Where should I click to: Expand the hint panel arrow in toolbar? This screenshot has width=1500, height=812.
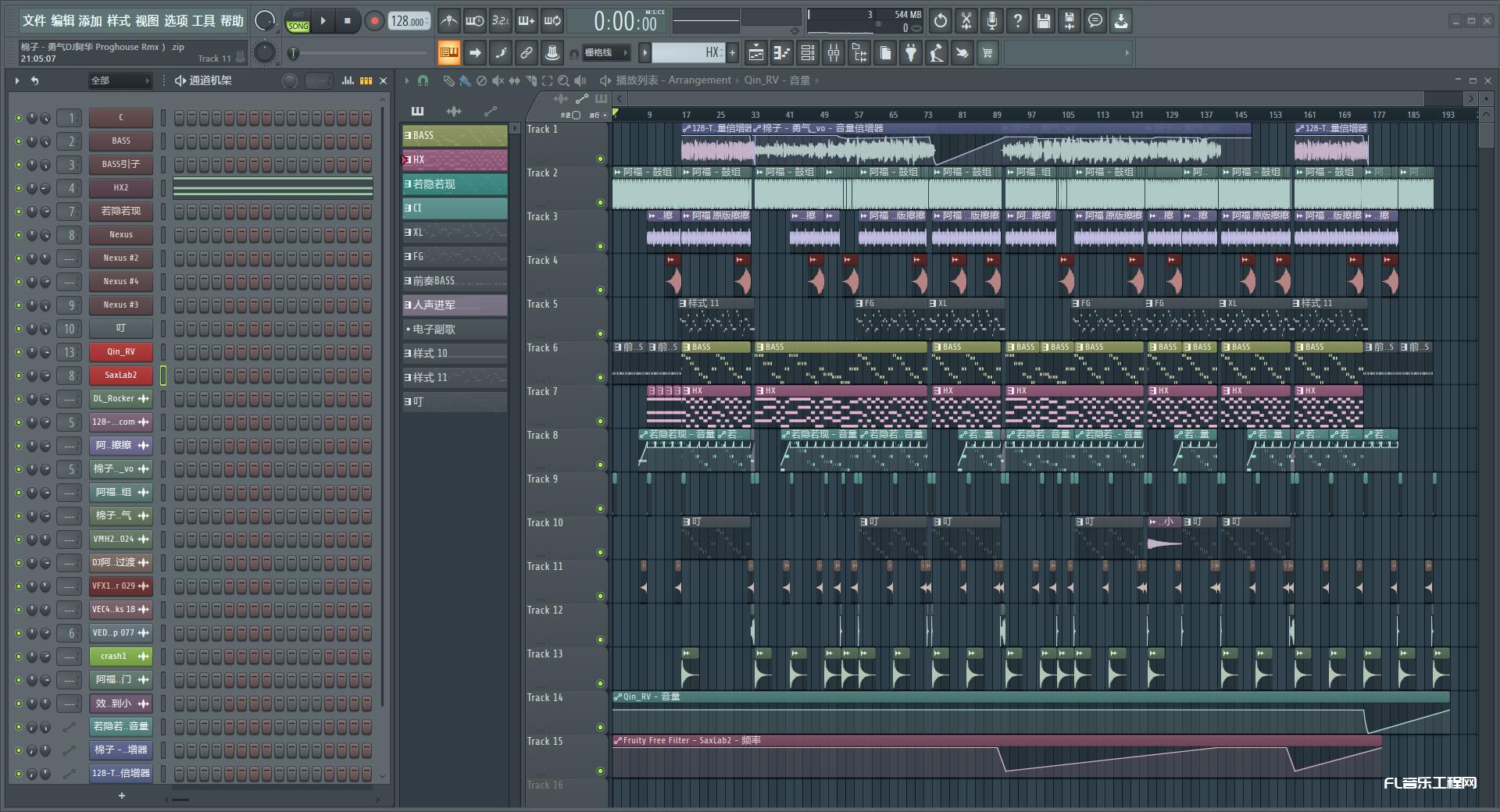coord(1127,53)
